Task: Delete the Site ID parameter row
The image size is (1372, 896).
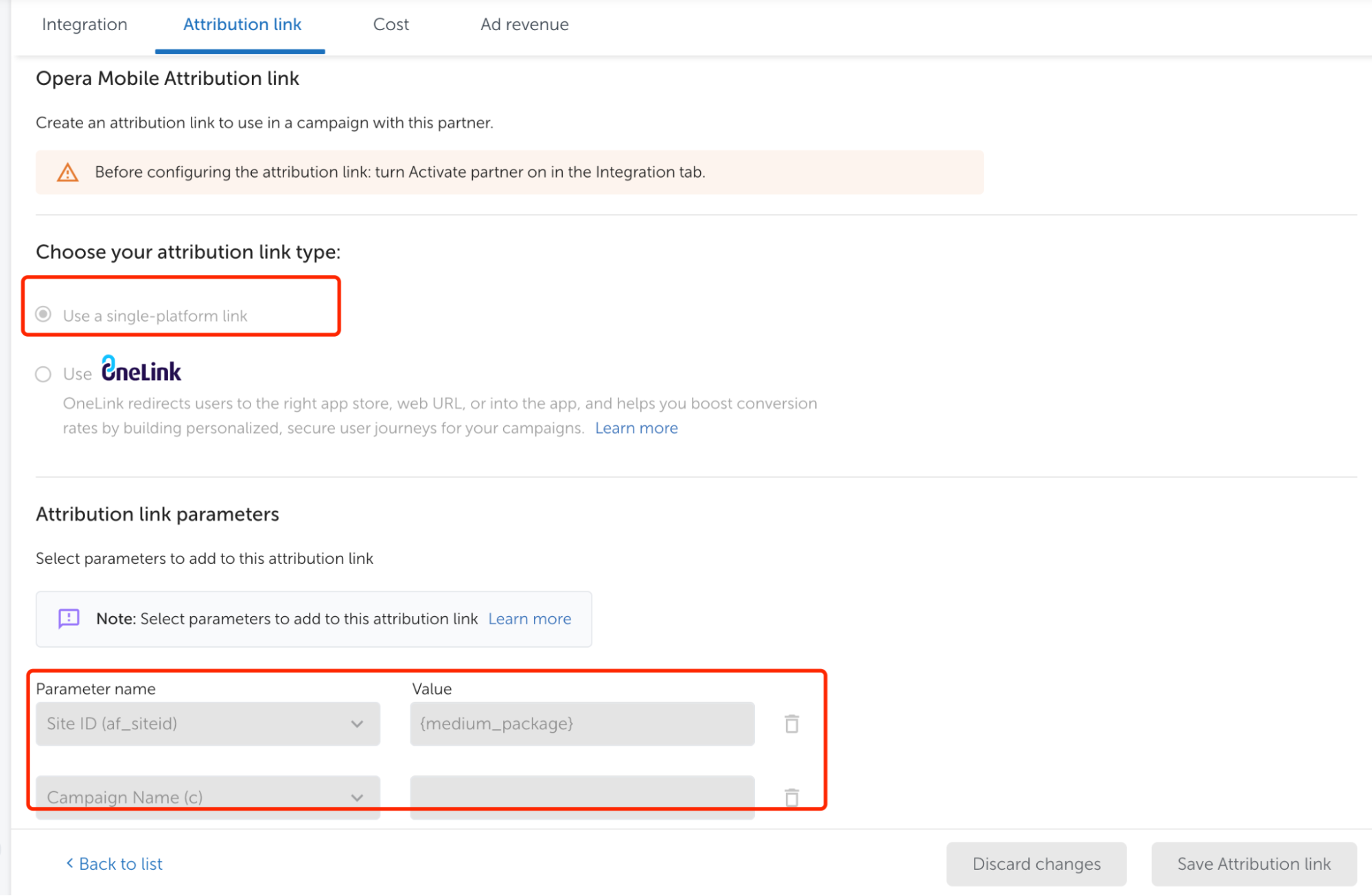Action: (x=791, y=724)
